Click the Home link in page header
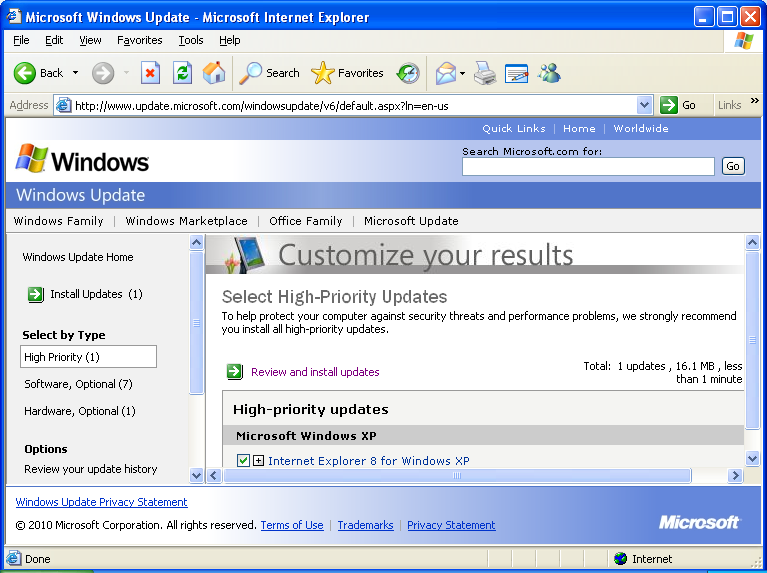 click(579, 128)
